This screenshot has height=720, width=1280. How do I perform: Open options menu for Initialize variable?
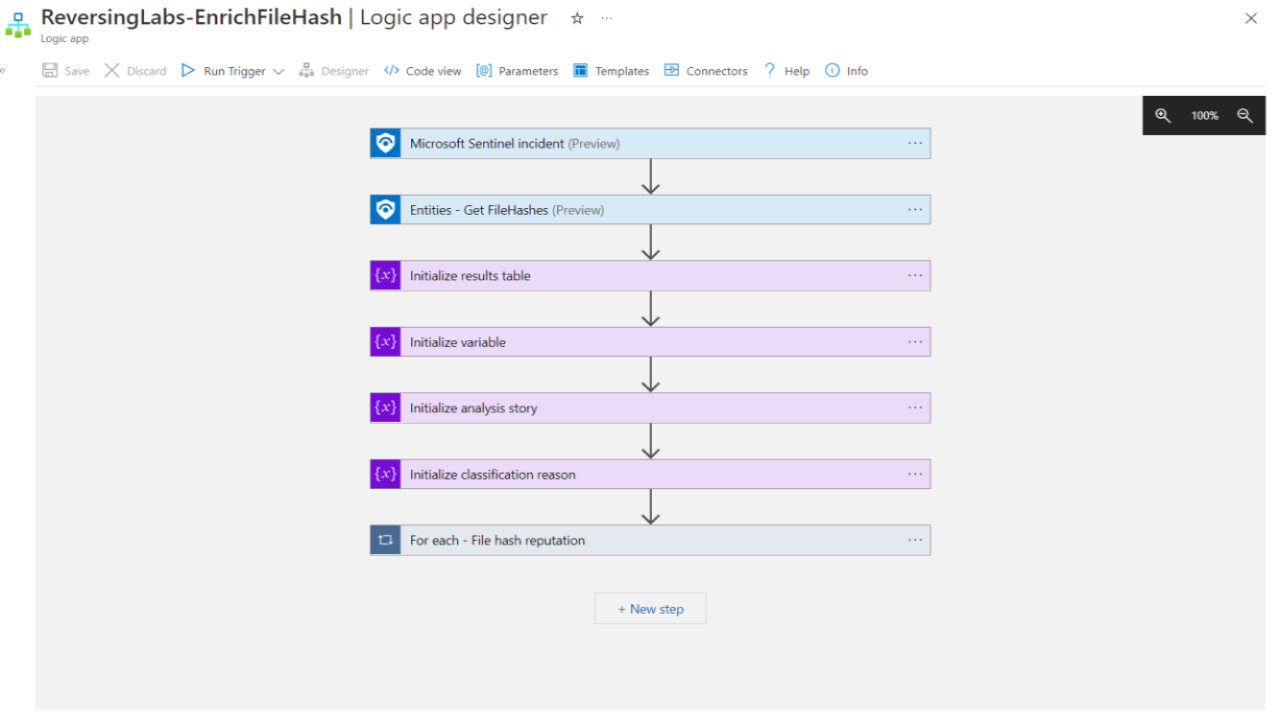pyautogui.click(x=915, y=342)
